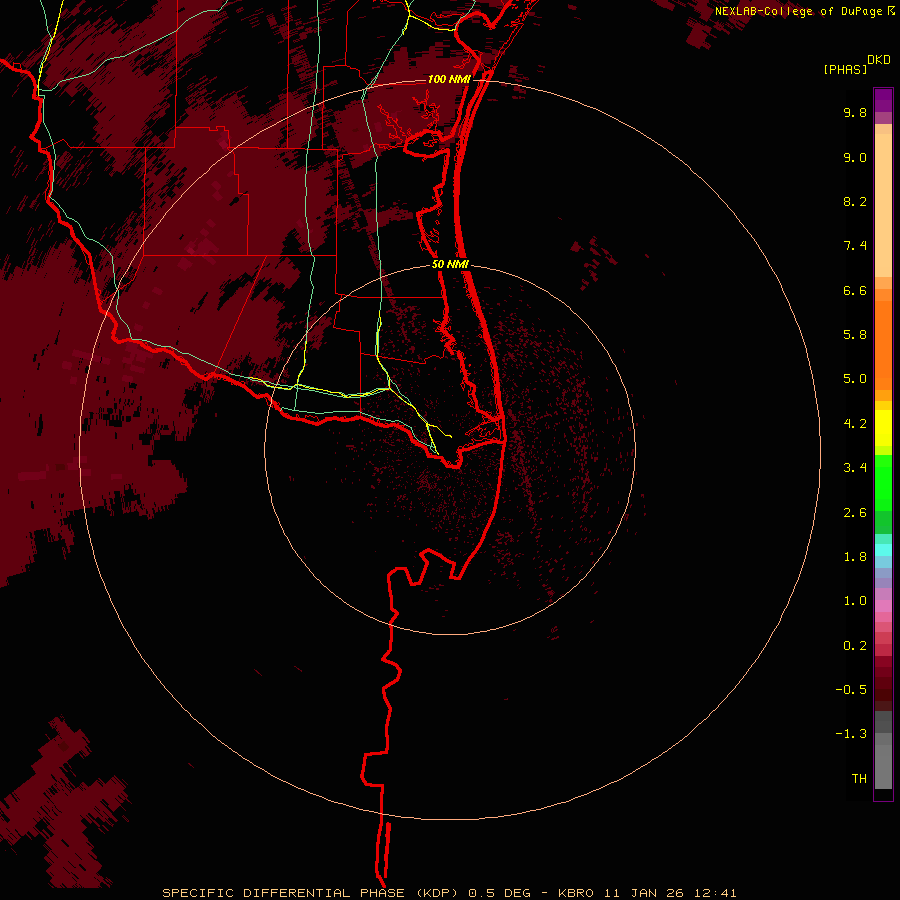
Task: Click the 5.0 scale label
Action: 855,379
